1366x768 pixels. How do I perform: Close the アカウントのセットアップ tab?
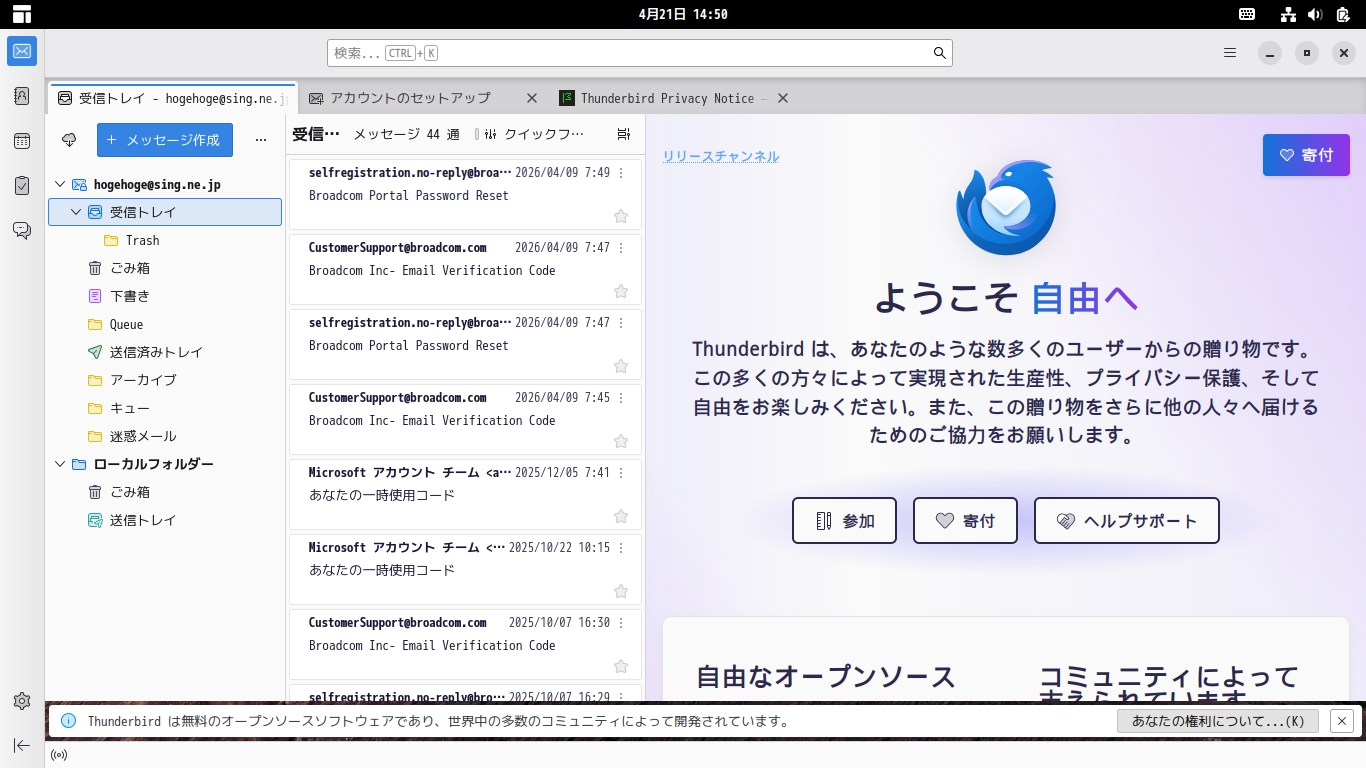coord(532,98)
